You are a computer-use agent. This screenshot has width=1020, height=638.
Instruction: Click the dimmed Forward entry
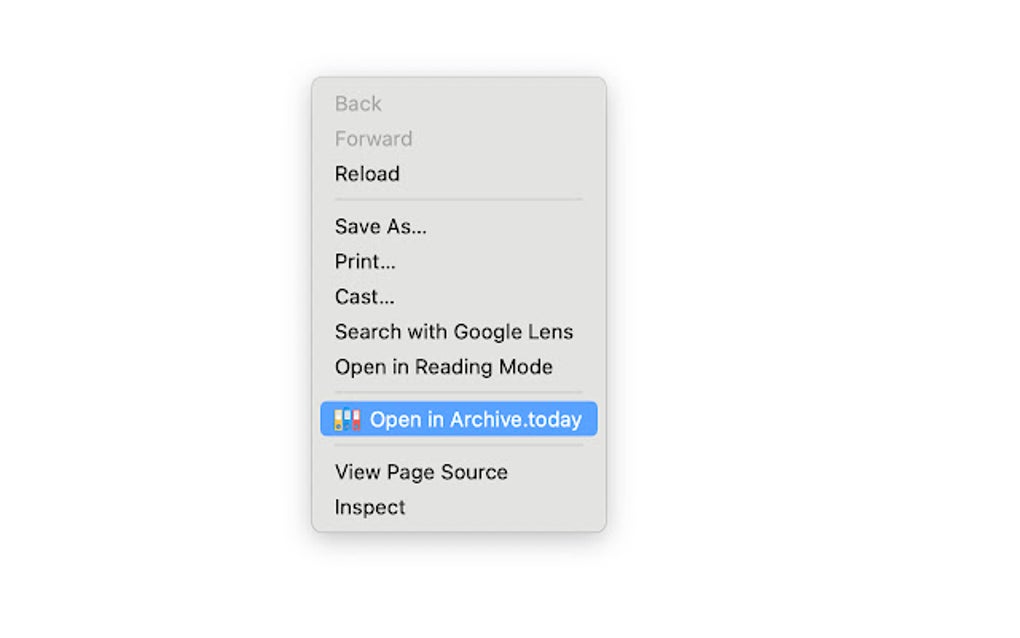(x=373, y=139)
